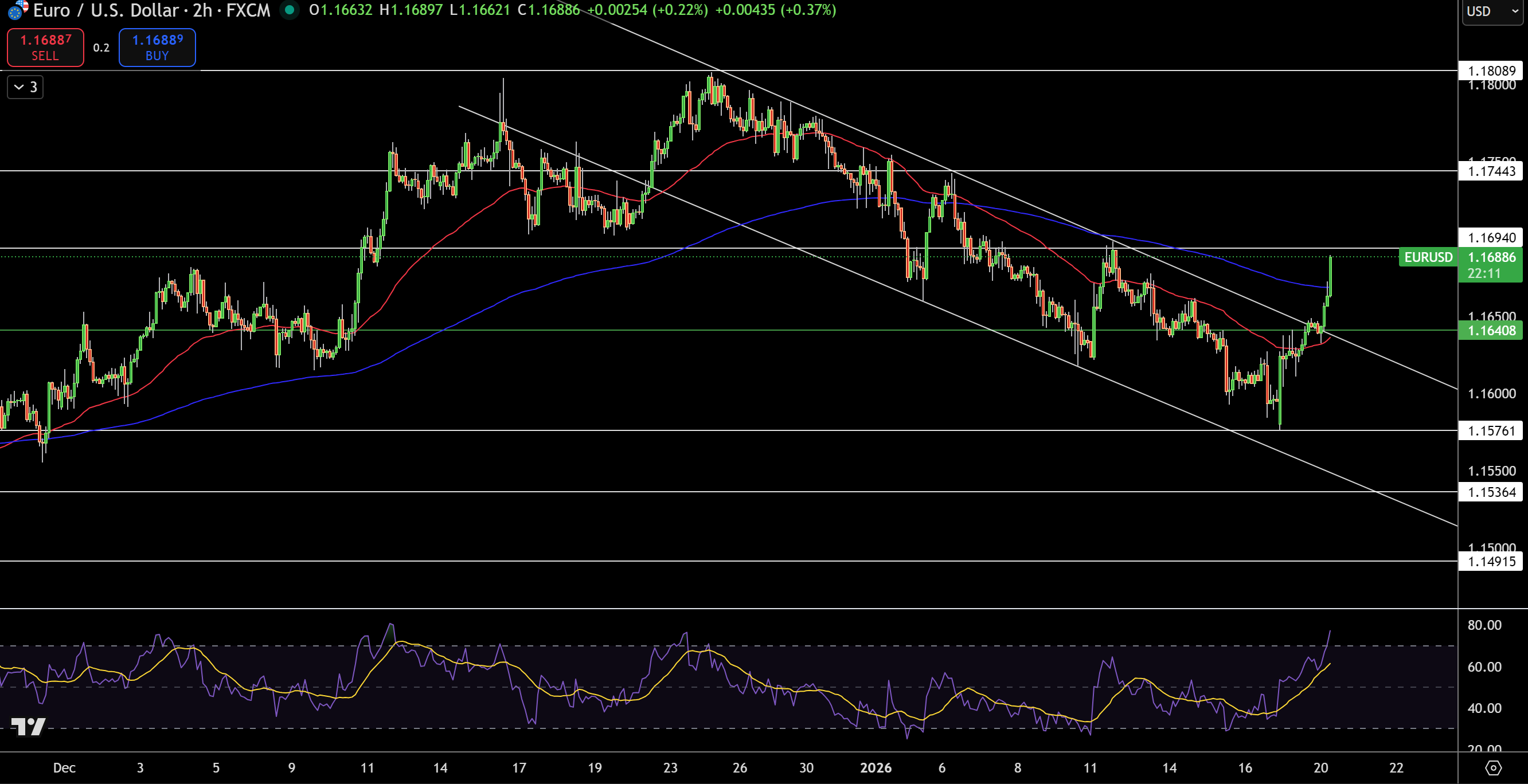Screen dimensions: 1528x784
Task: Click the Euro / U.S. Dollar symbol title
Action: (106, 10)
